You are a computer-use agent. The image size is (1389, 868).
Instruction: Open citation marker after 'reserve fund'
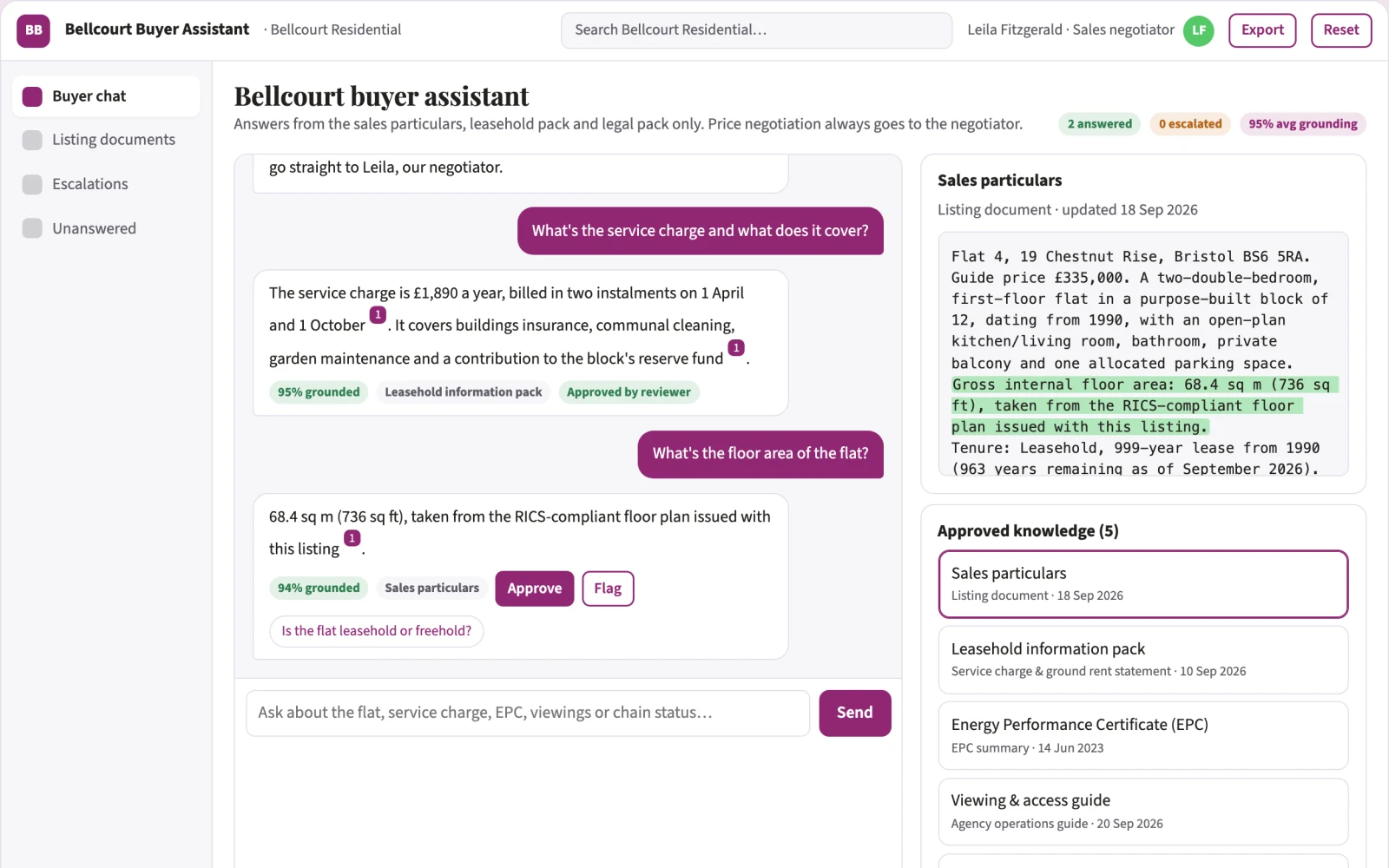pos(736,348)
